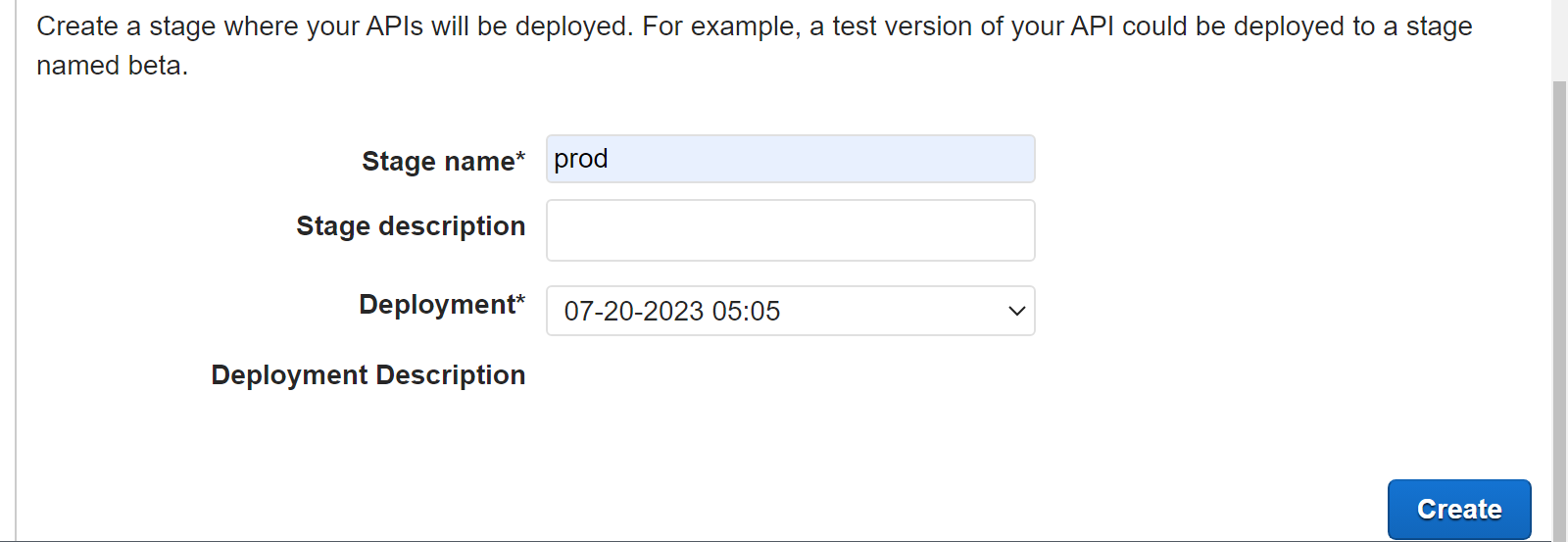Click the Deployment dropdown chevron arrow

(1016, 311)
